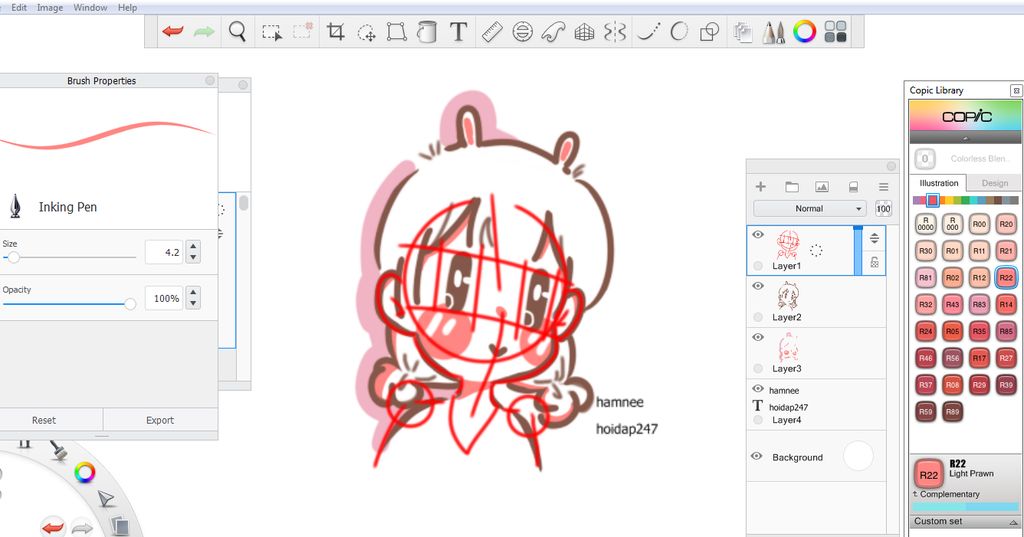This screenshot has height=537, width=1024.
Task: Hide Layer3 with its eye icon
Action: (758, 337)
